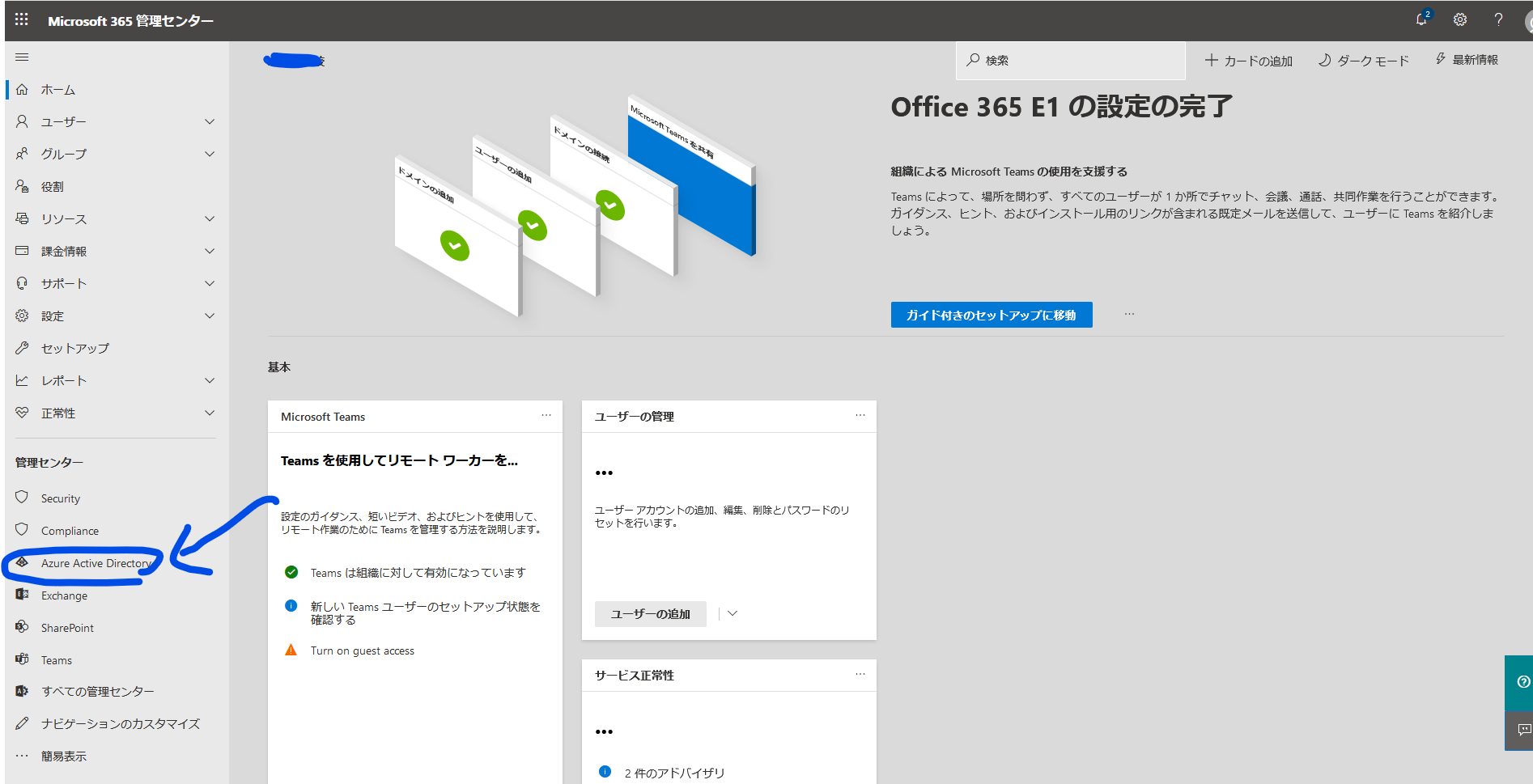Viewport: 1533px width, 784px height.
Task: Open ellipsis menu beside setup guide button
Action: [x=1129, y=314]
